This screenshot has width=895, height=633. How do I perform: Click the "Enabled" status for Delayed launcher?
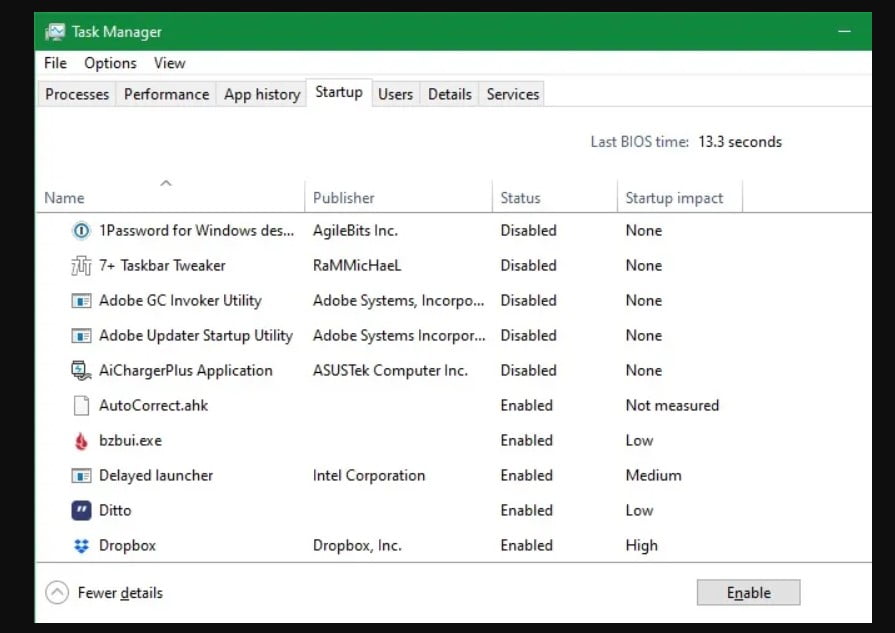[526, 475]
